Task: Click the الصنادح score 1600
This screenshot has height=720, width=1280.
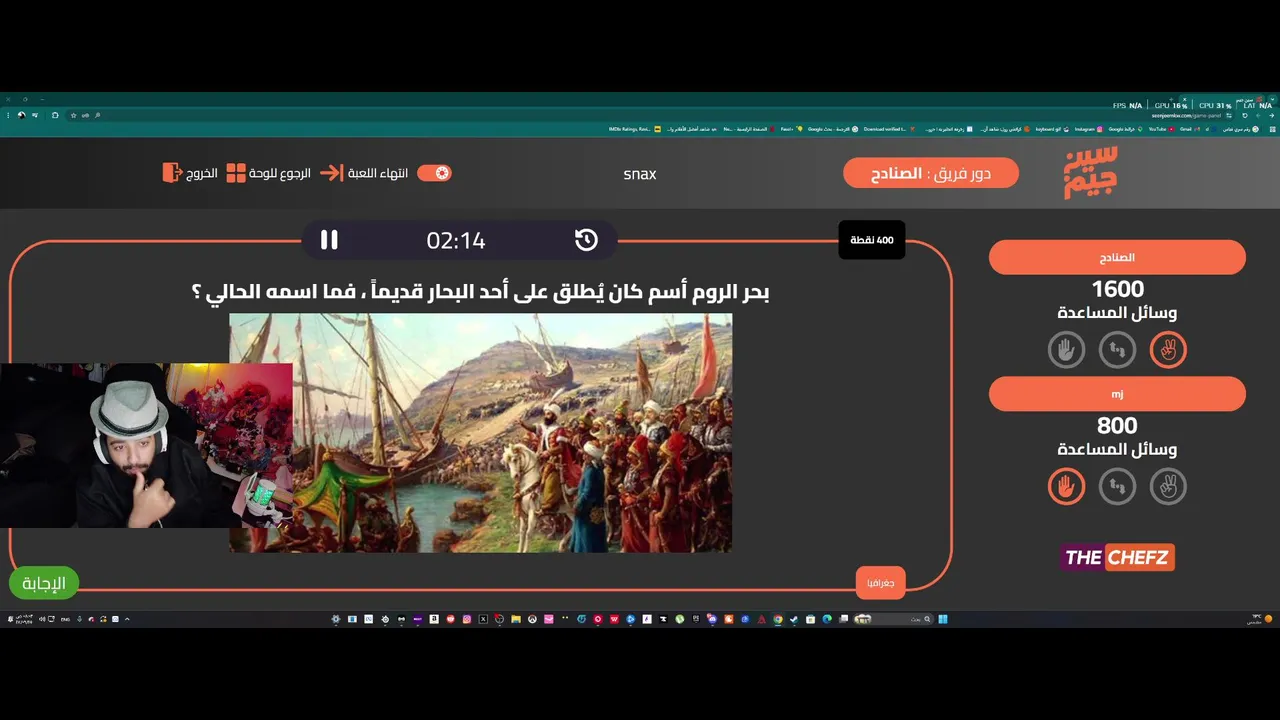Action: (1117, 289)
